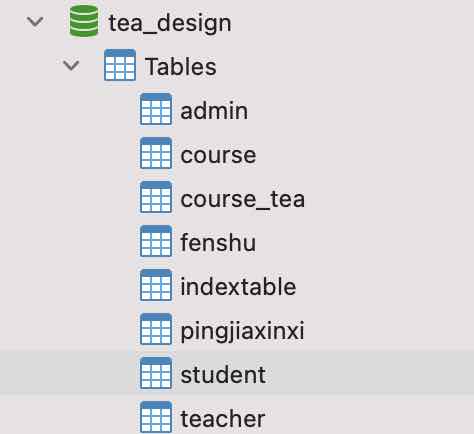Select the pingjiaxinxi table name
Viewport: 474px width, 434px height.
click(242, 332)
